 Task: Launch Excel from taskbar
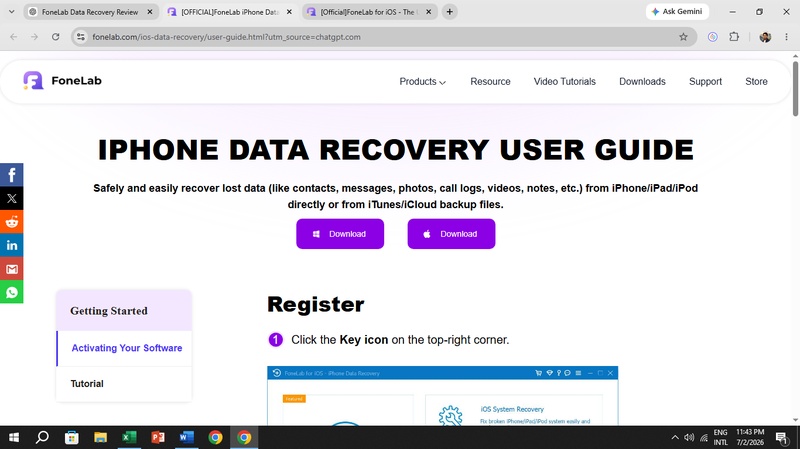tap(130, 437)
